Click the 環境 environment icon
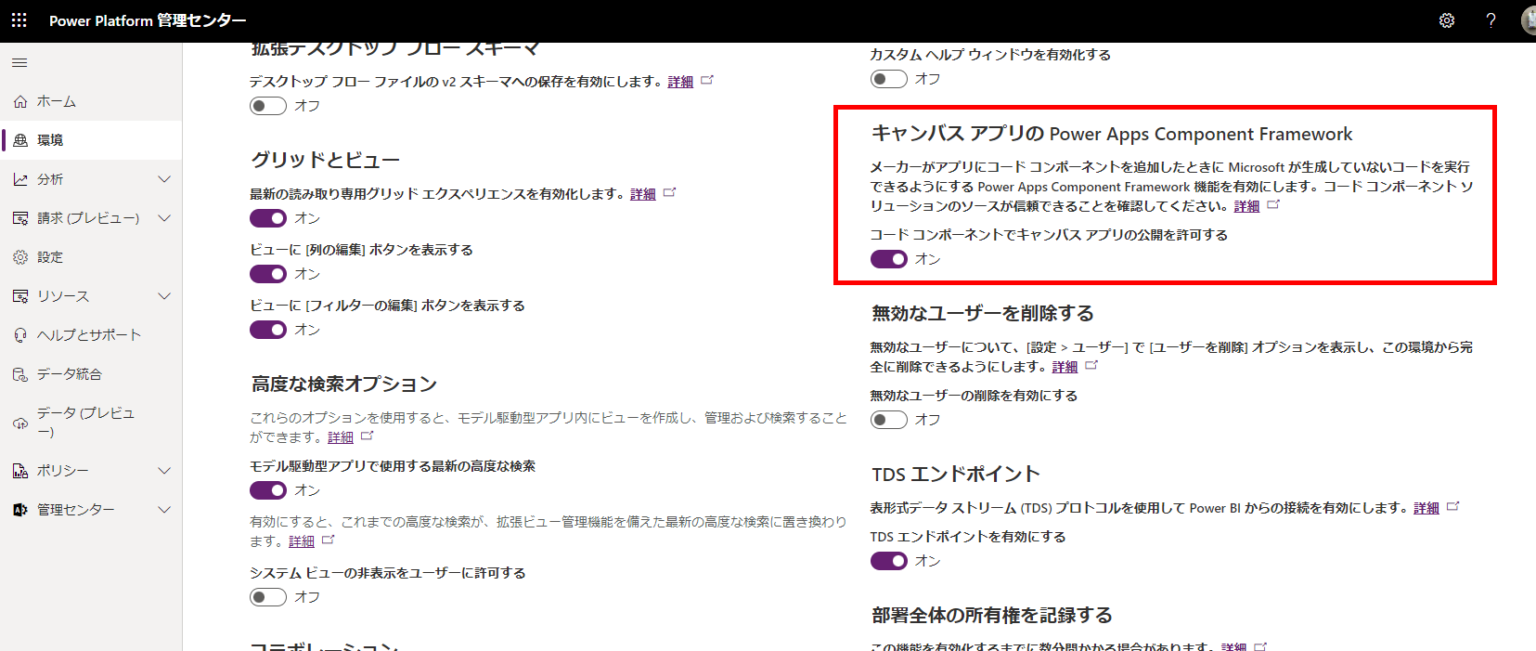 click(20, 141)
